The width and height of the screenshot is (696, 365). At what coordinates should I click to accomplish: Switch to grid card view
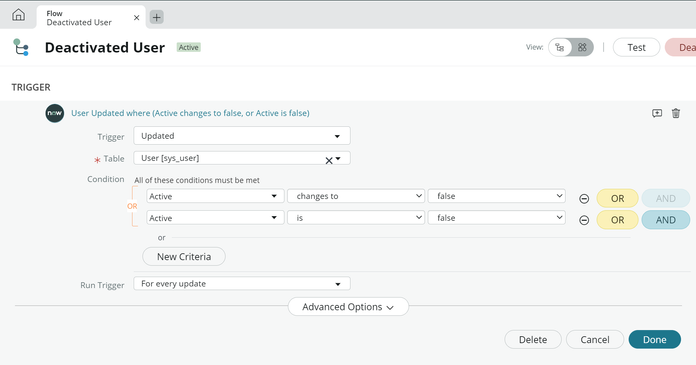tap(582, 47)
